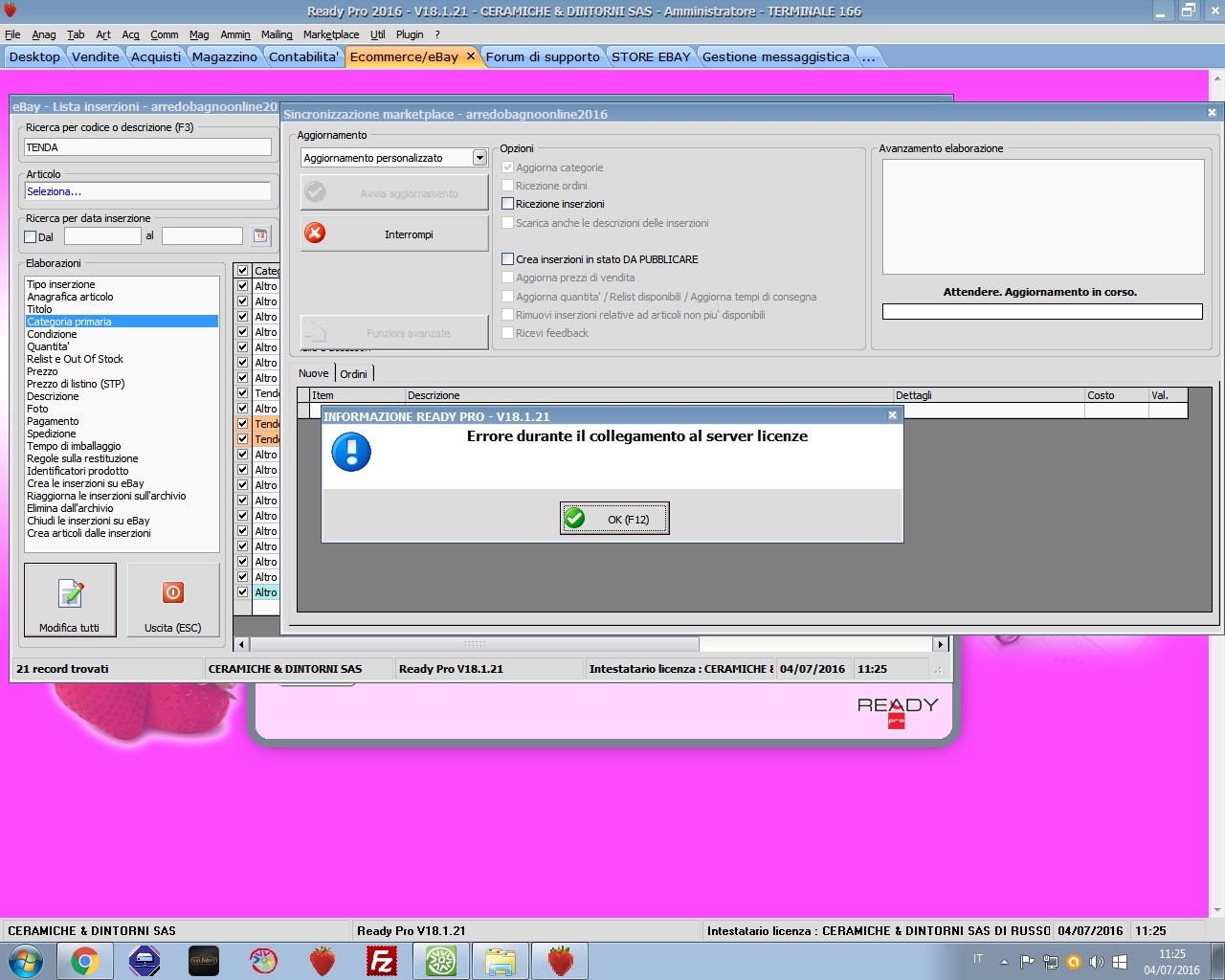Click the al end date field
Image resolution: width=1225 pixels, height=980 pixels.
tap(202, 235)
